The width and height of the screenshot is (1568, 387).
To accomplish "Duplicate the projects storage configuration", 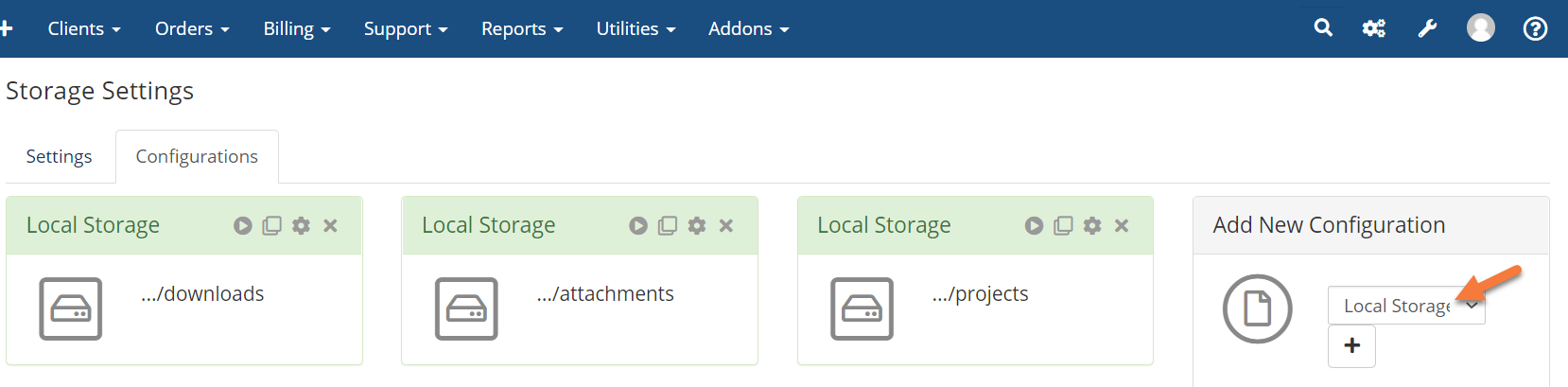I will pos(1063,226).
